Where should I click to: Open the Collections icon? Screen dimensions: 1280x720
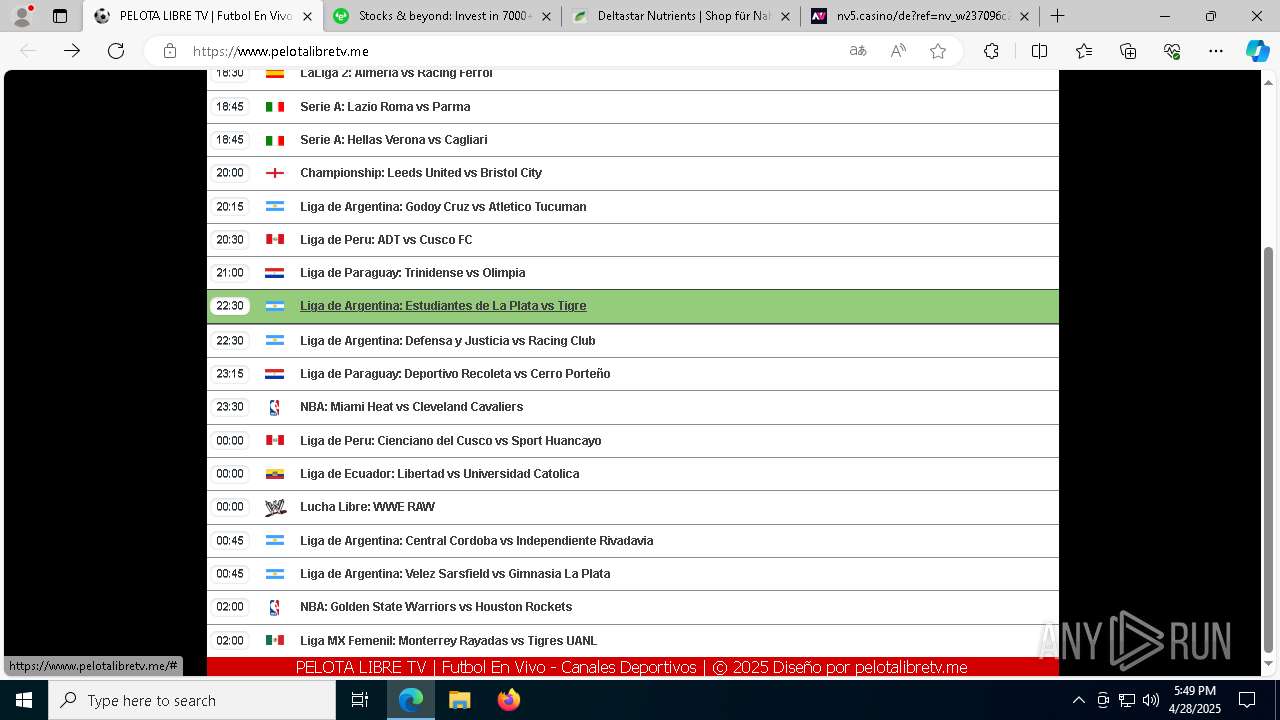(x=1128, y=51)
